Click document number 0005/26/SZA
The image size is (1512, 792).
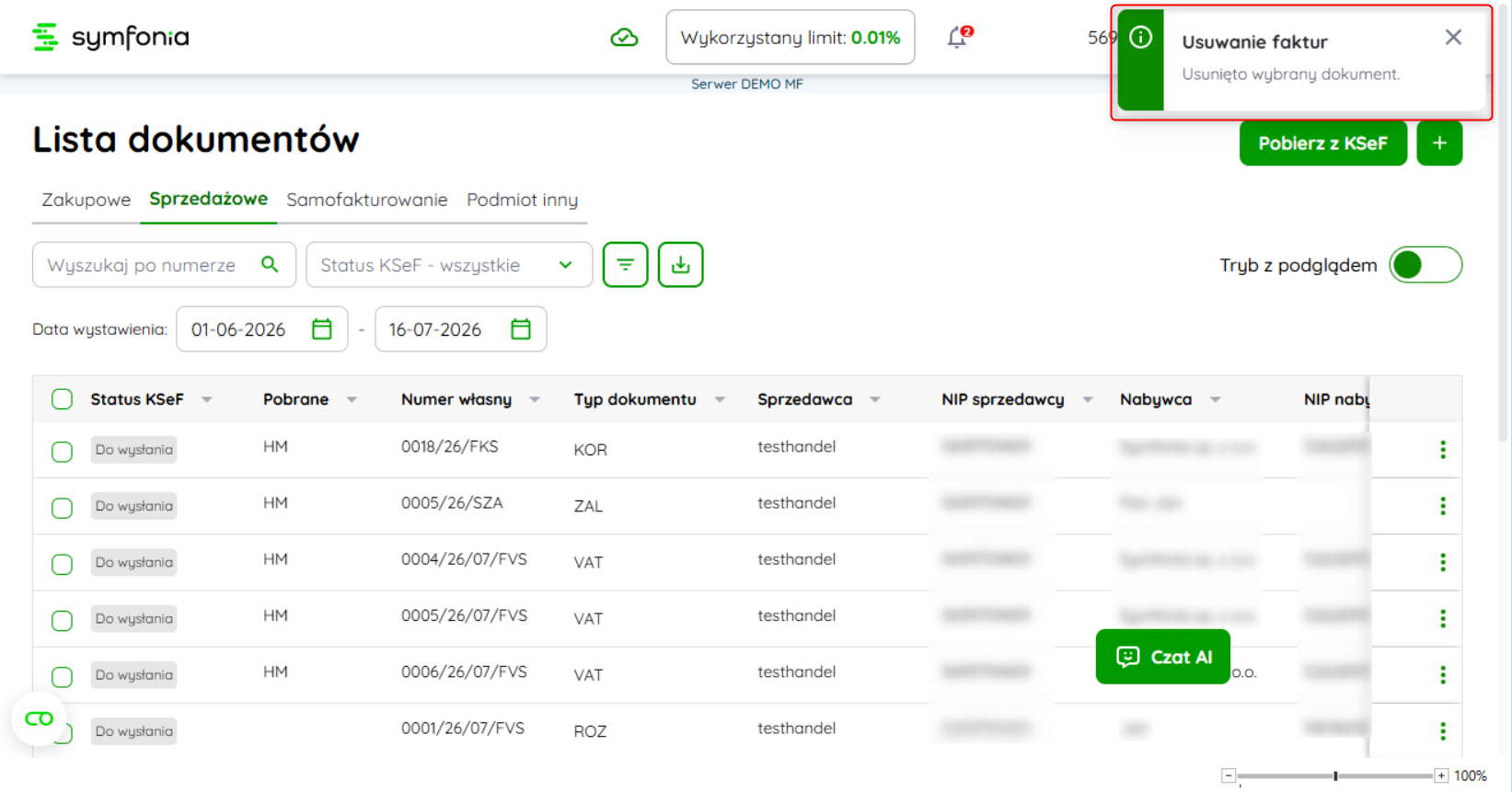pyautogui.click(x=452, y=503)
